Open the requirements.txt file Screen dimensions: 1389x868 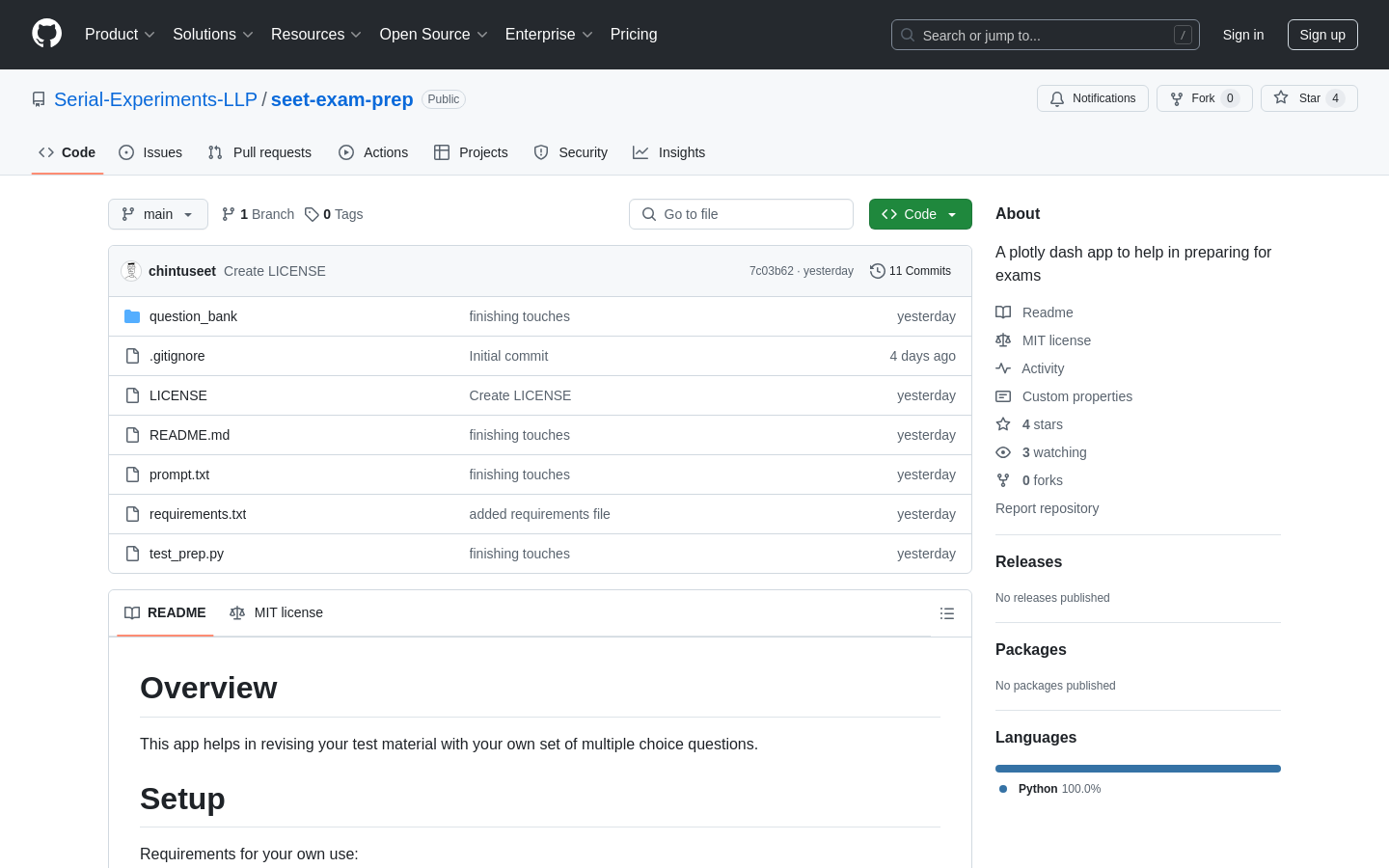[x=198, y=514]
